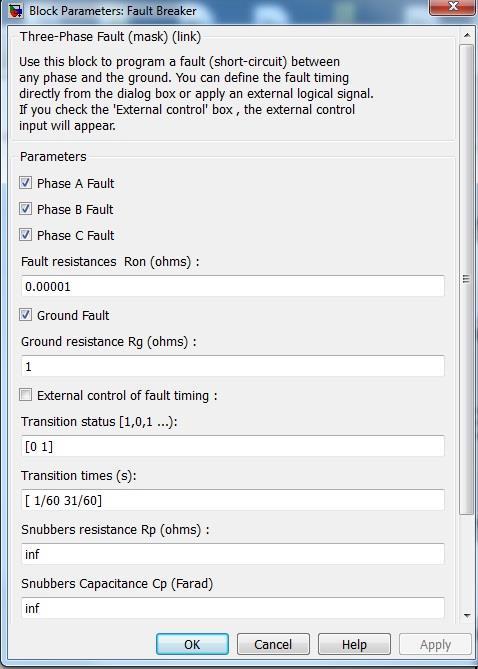
Task: Click the vertical scrollbar thumb
Action: (x=466, y=279)
